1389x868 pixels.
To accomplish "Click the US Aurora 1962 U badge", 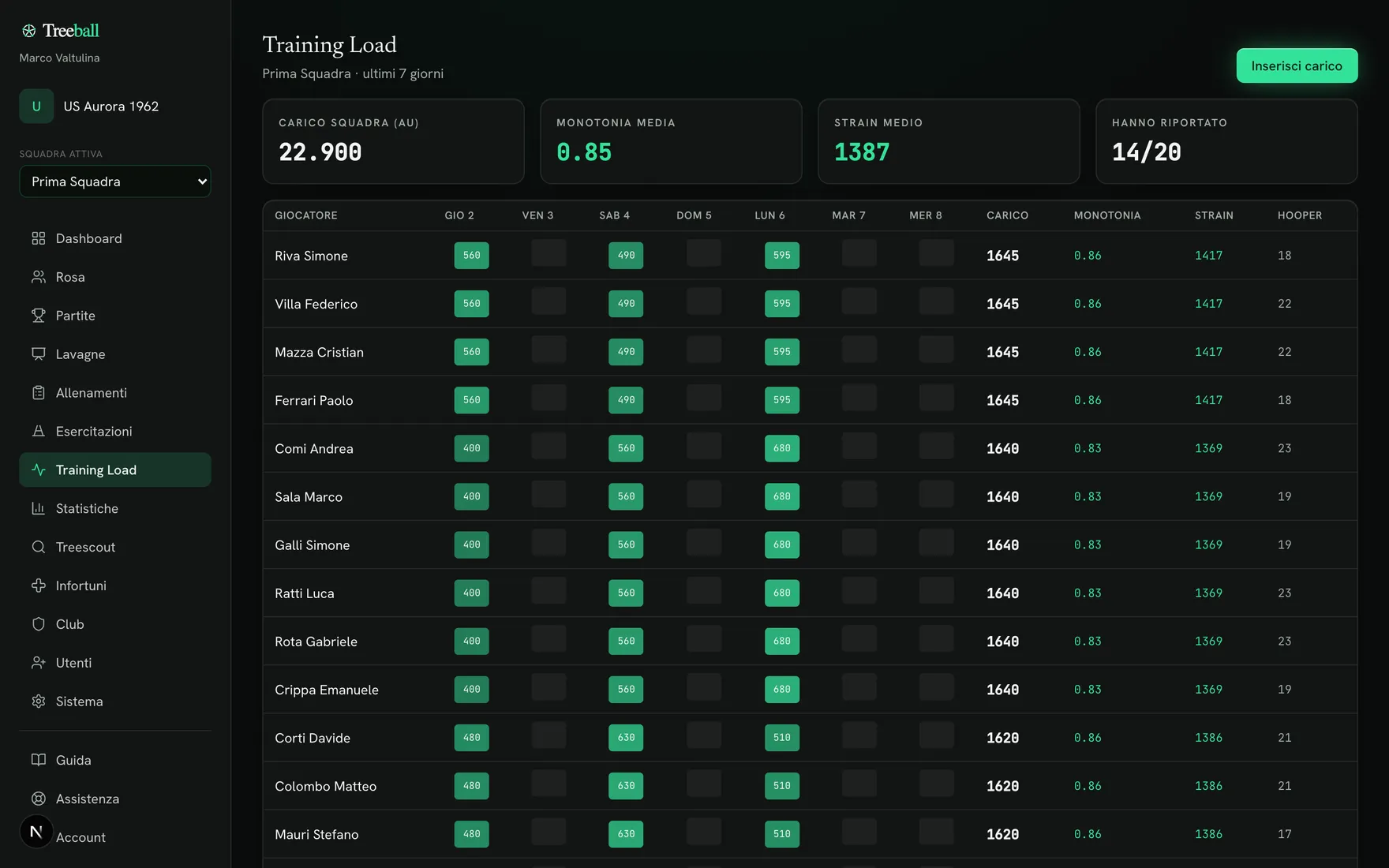I will tap(36, 107).
